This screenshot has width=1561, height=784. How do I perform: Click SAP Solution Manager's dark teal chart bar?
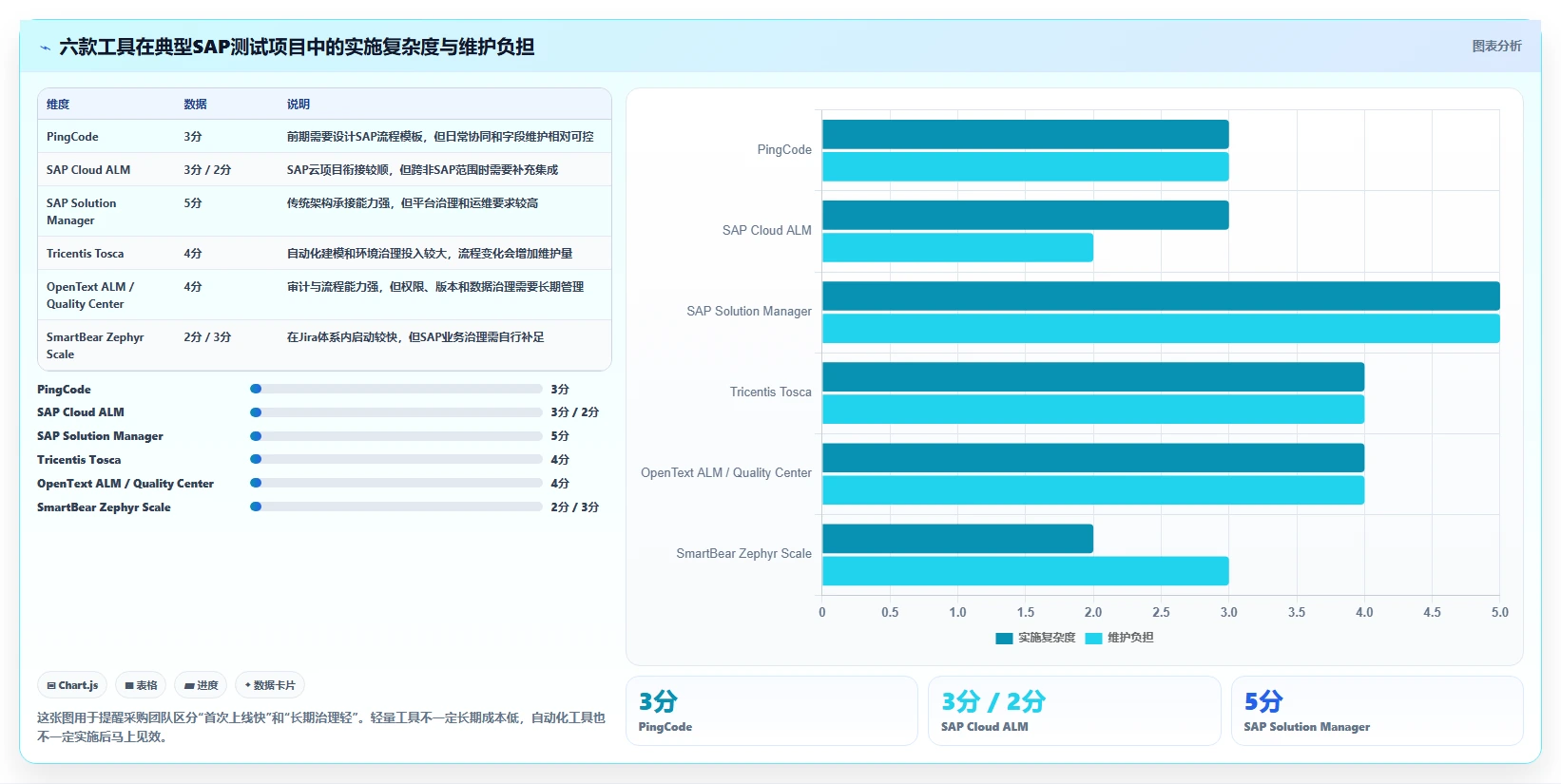click(x=1161, y=296)
